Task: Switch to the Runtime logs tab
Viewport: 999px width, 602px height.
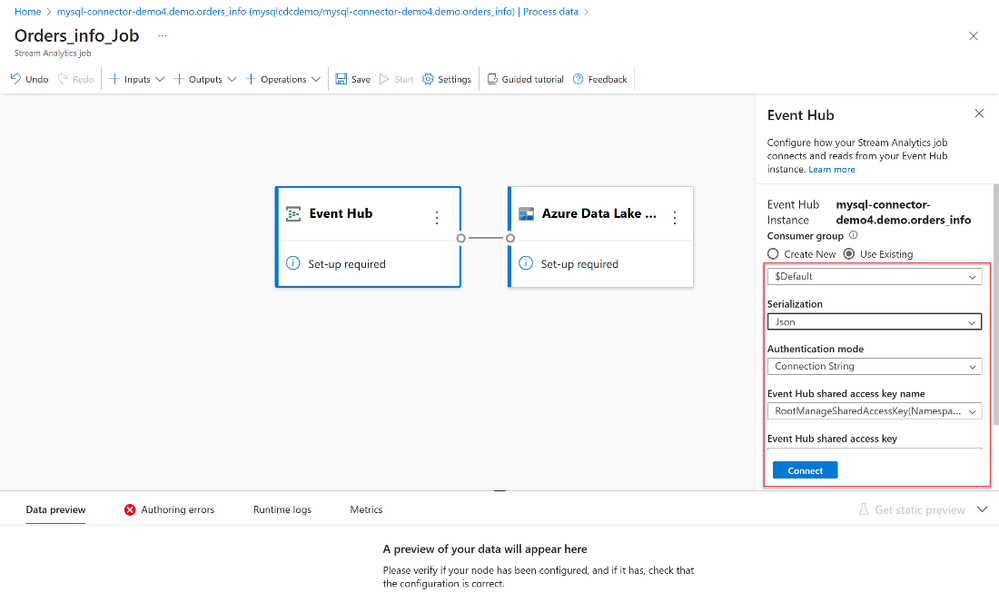Action: tap(282, 510)
